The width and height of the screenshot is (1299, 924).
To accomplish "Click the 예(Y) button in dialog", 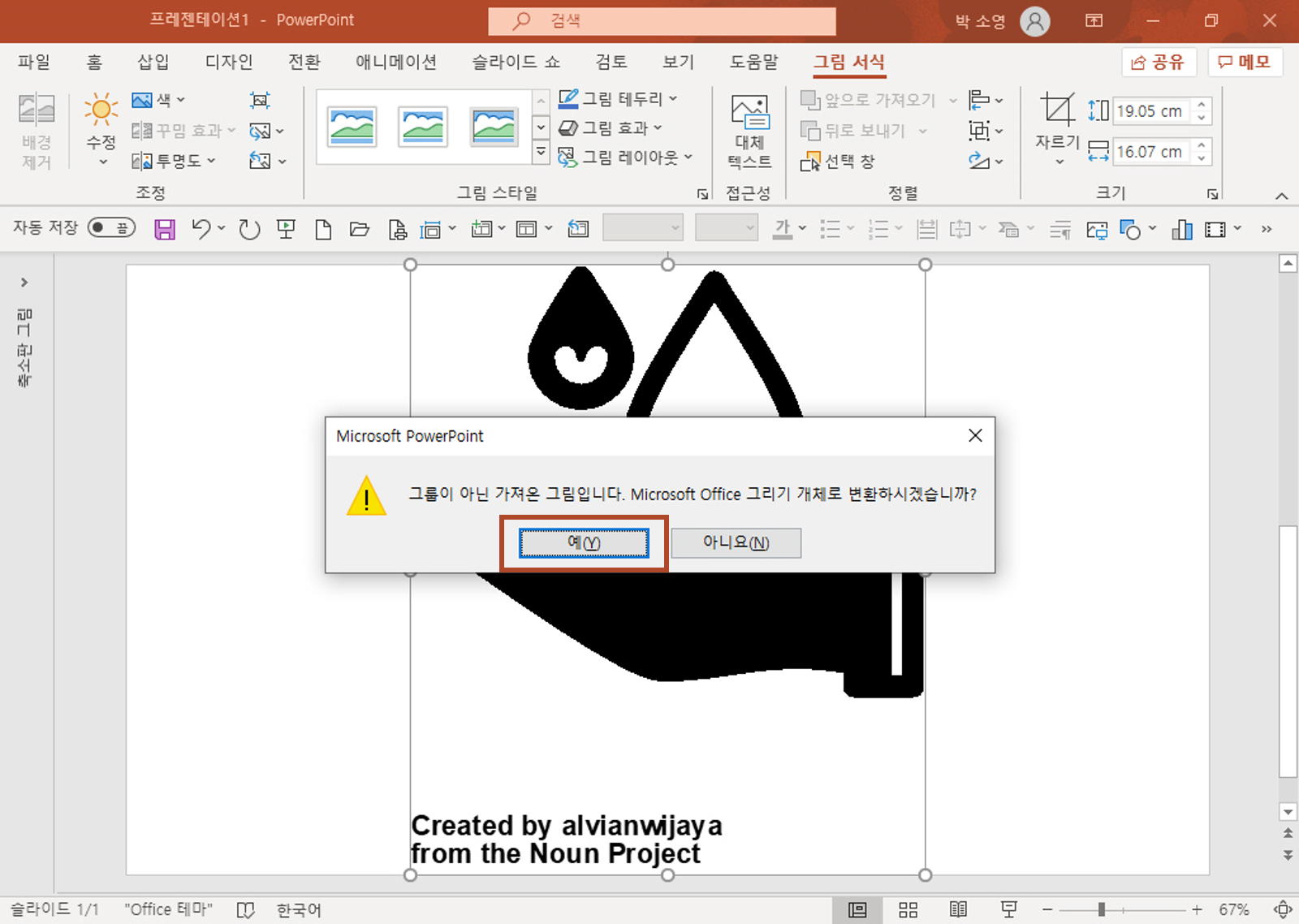I will 584,542.
